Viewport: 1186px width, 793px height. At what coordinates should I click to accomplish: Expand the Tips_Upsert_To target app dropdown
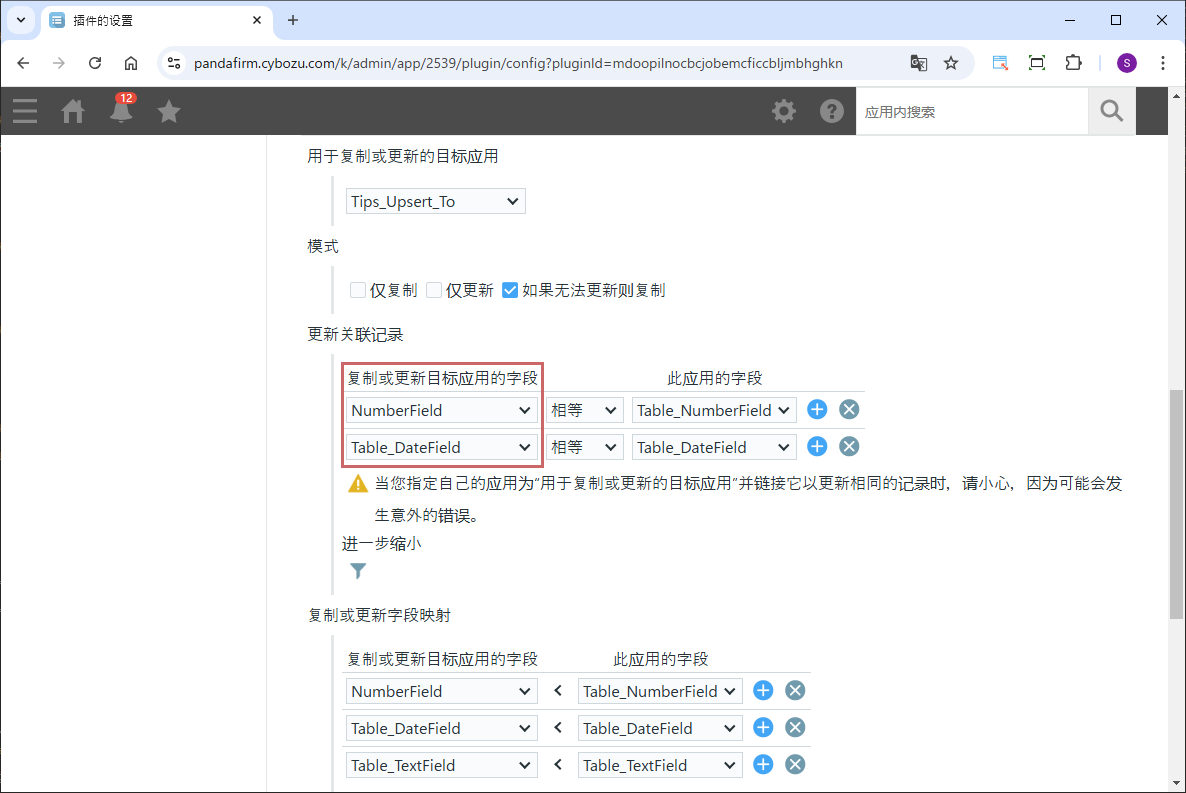click(x=435, y=201)
